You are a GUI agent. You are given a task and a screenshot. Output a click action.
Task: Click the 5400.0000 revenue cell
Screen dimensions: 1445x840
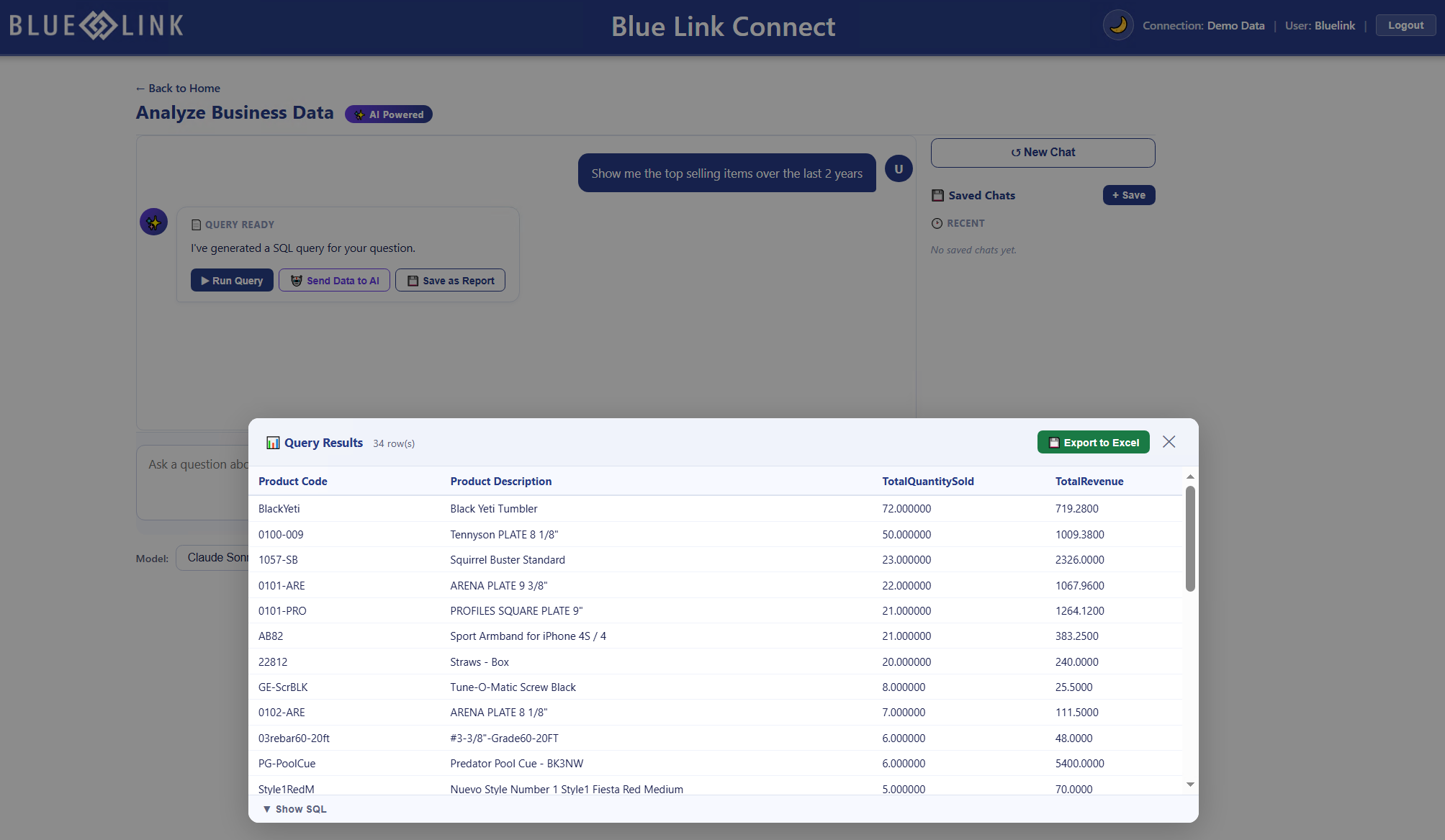coord(1079,764)
